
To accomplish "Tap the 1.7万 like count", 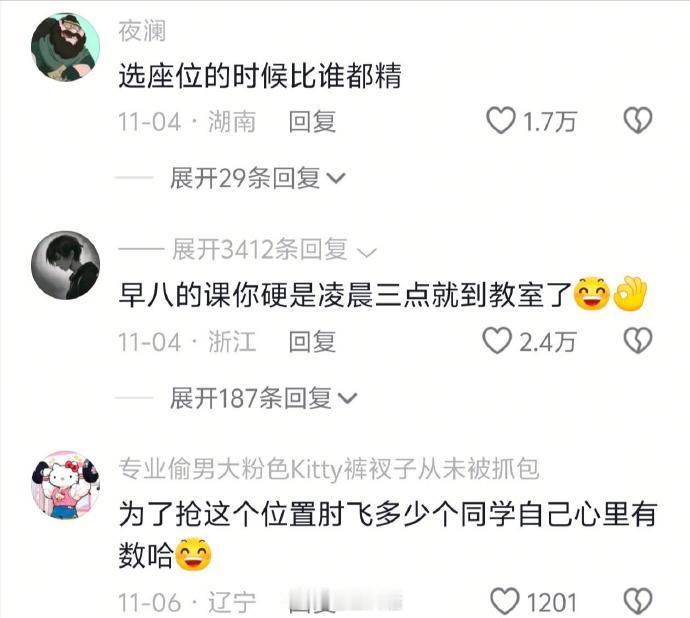I will 549,121.
